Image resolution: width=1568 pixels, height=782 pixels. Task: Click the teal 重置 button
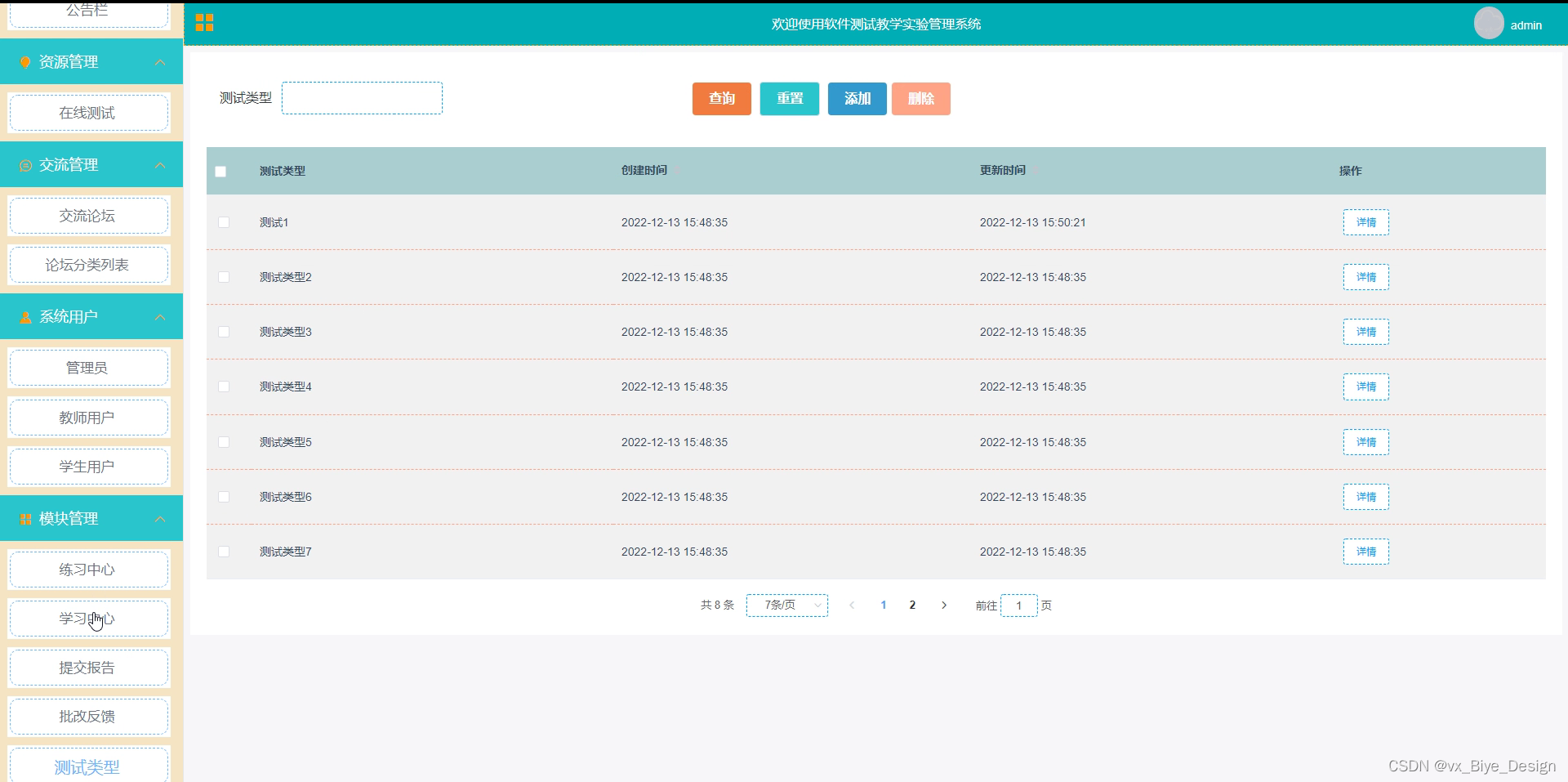[x=790, y=99]
